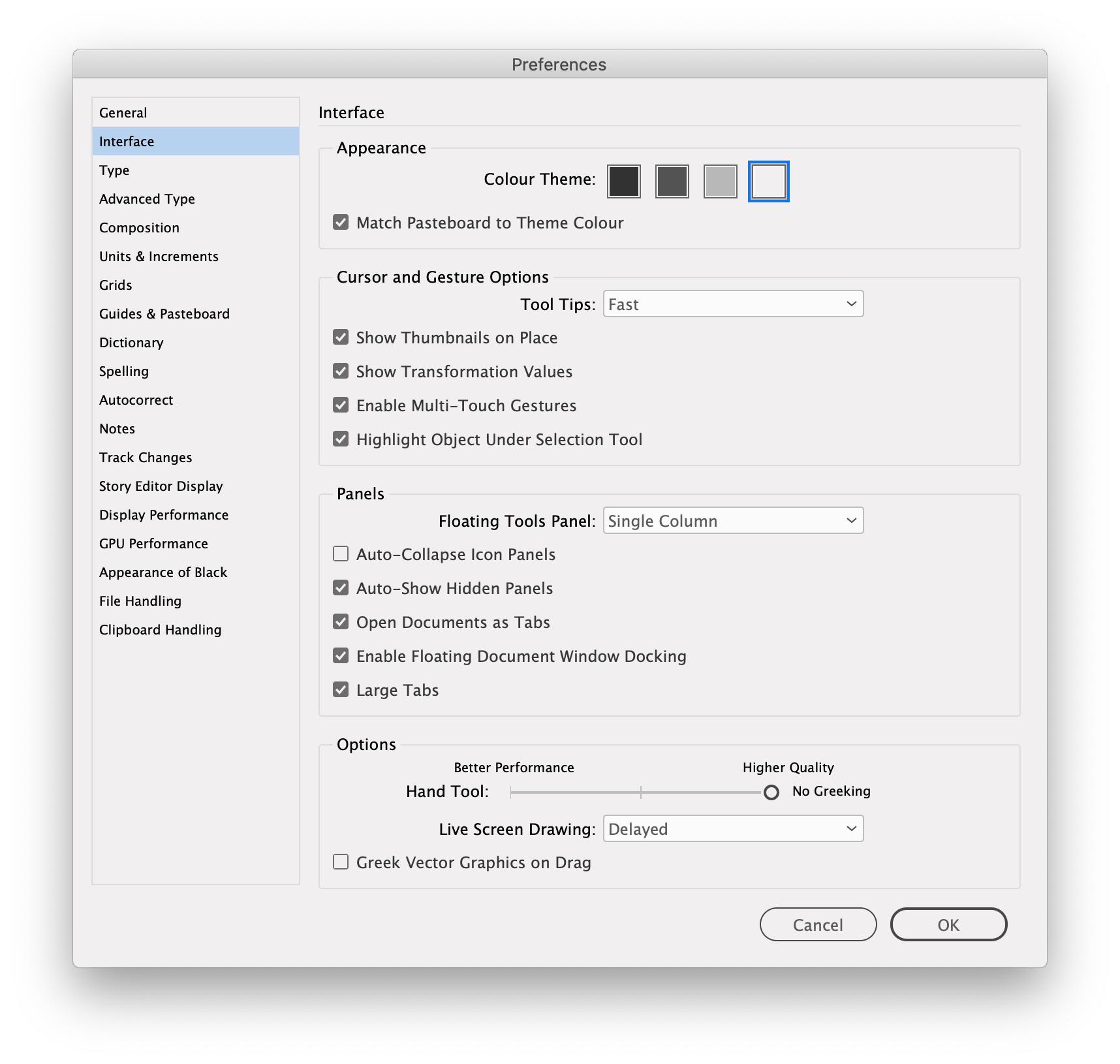The height and width of the screenshot is (1064, 1120).
Task: Pick the light grey Colour Theme swatch
Action: coord(719,181)
